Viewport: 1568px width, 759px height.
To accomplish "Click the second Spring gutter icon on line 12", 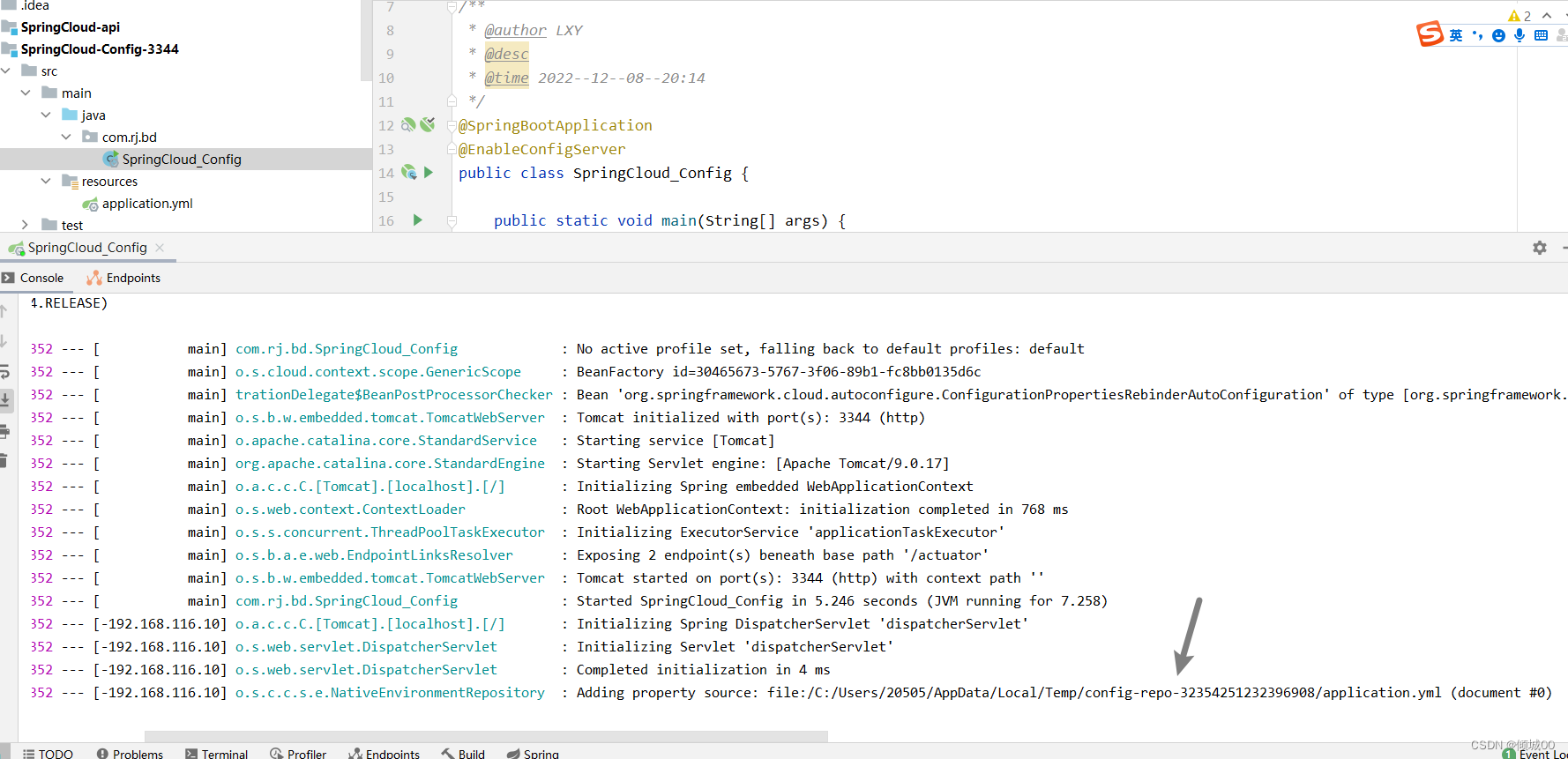I will coord(428,125).
